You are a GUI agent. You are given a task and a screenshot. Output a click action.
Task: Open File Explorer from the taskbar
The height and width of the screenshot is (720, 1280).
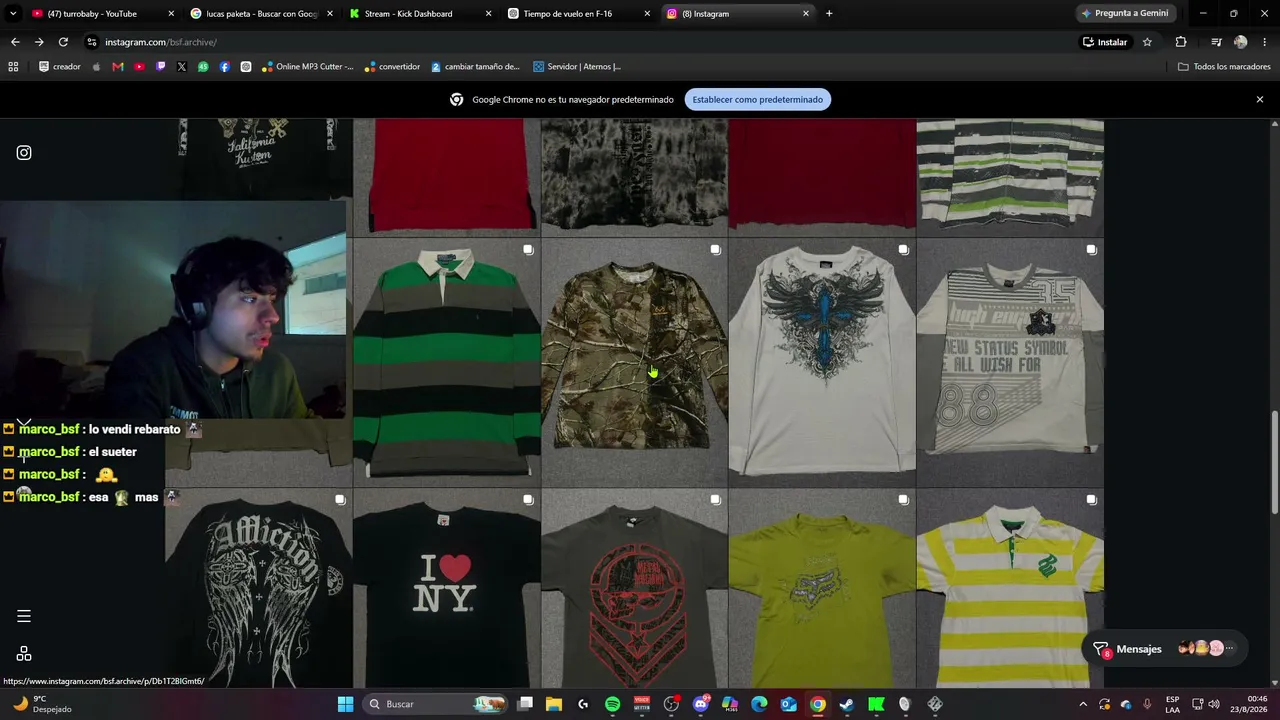554,704
